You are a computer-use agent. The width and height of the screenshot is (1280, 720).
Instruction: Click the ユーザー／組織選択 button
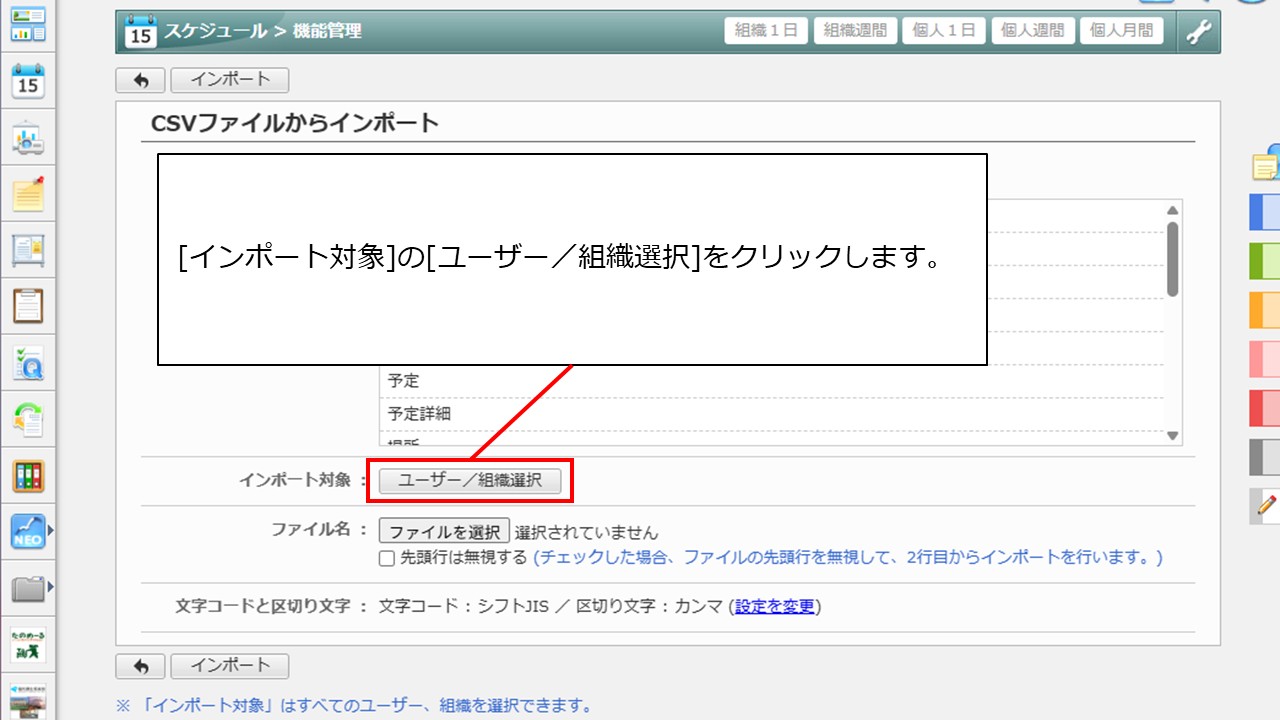470,481
